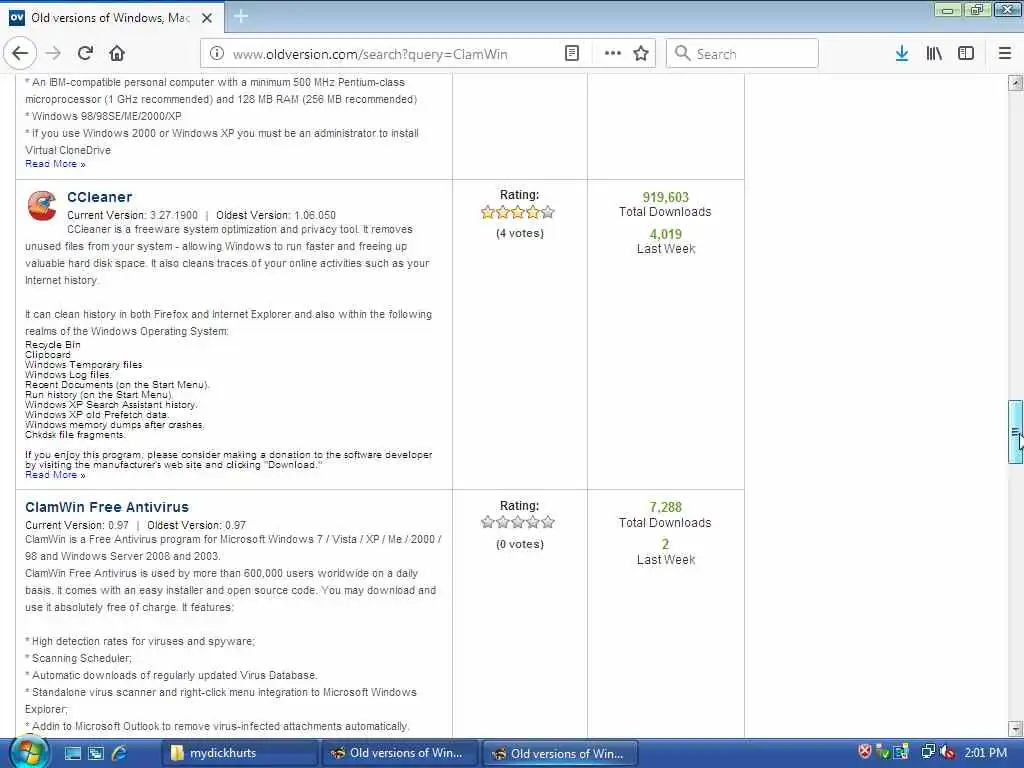The image size is (1024, 768).
Task: Click the CCleaner logo icon
Action: tap(42, 206)
